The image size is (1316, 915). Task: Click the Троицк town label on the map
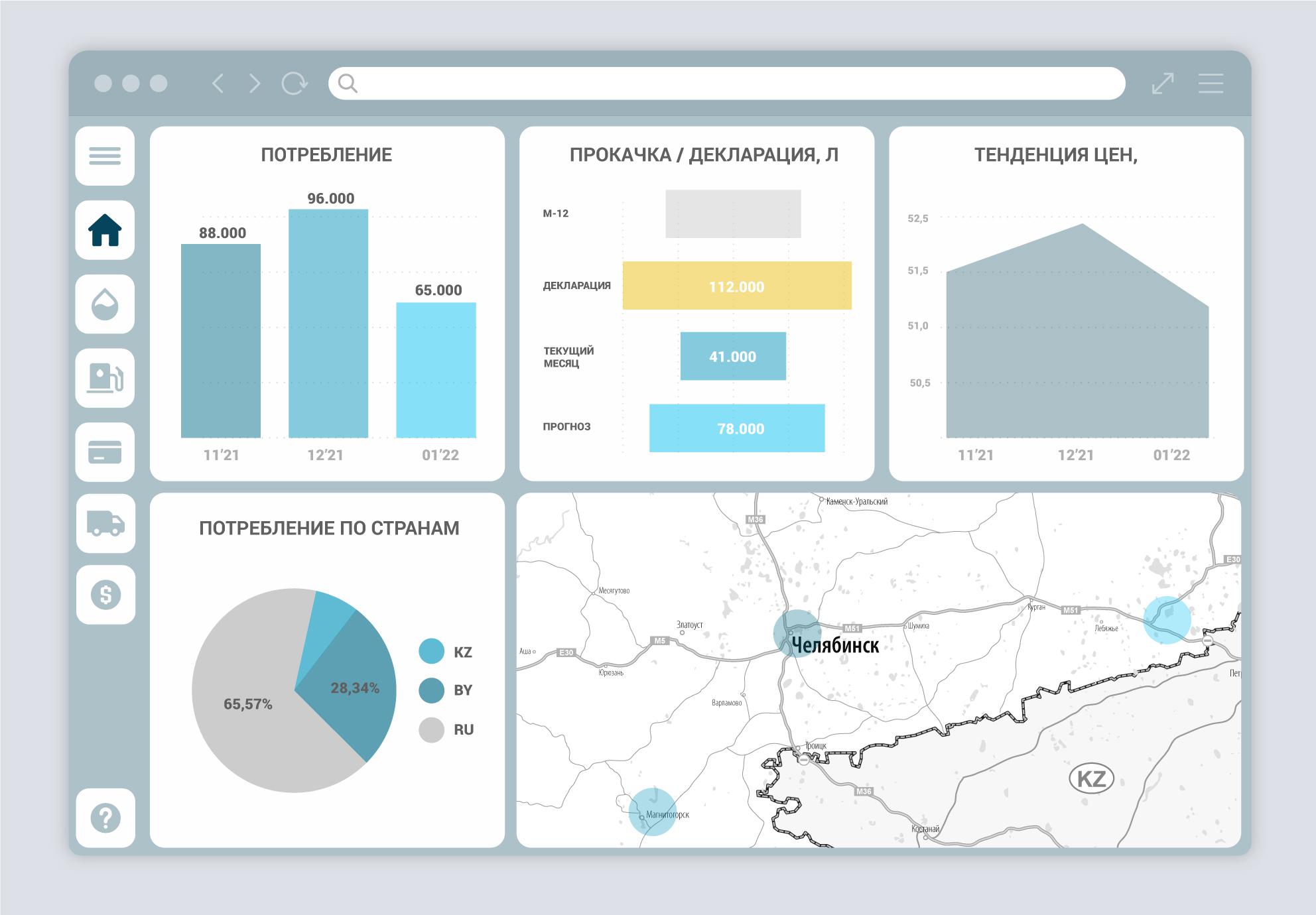coord(816,746)
